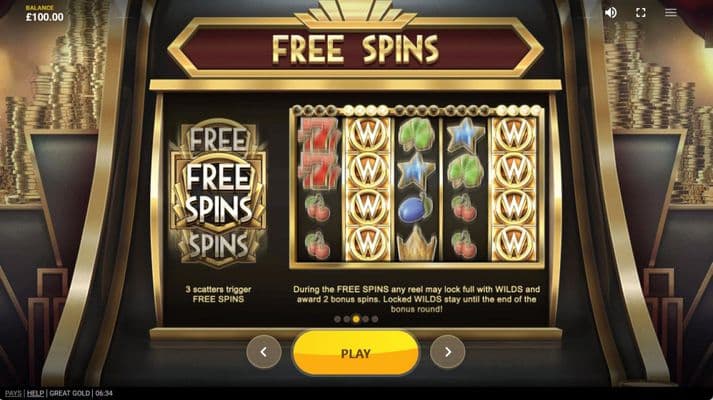
Task: Click the balance amount £100.00
Action: point(45,17)
